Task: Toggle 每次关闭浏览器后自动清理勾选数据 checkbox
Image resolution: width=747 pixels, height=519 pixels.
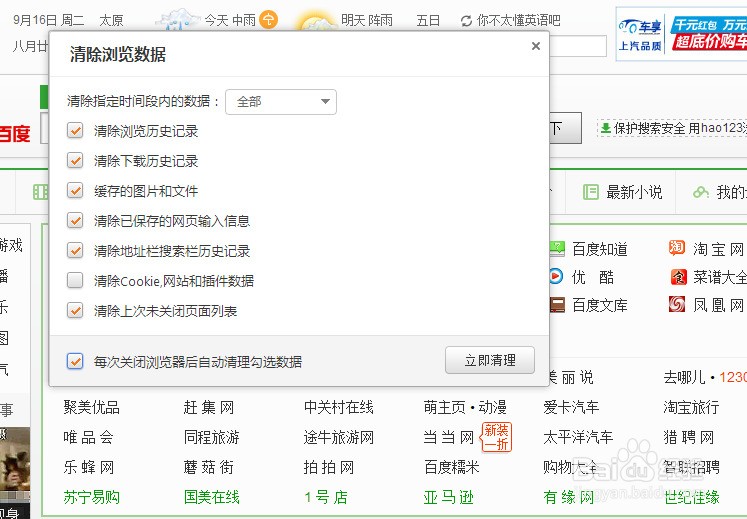Action: pos(75,361)
